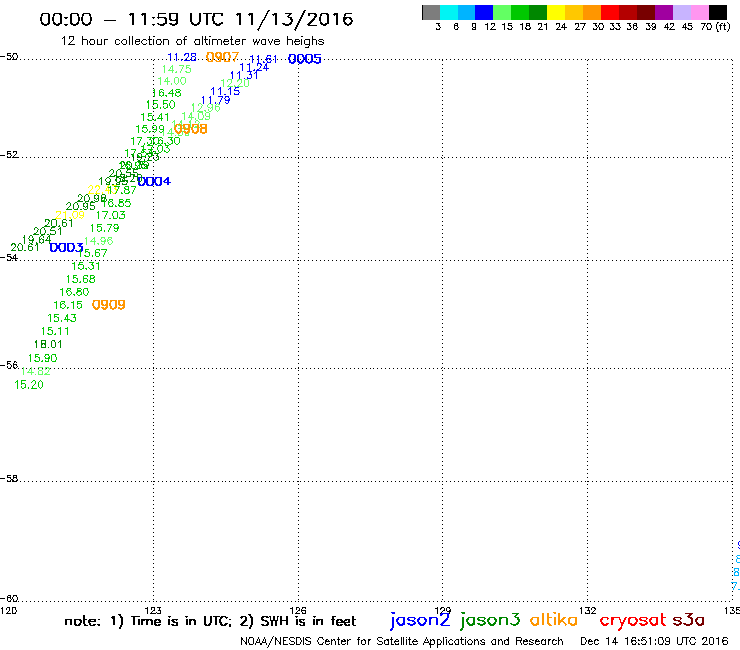Click the orange time label 0907

click(223, 57)
